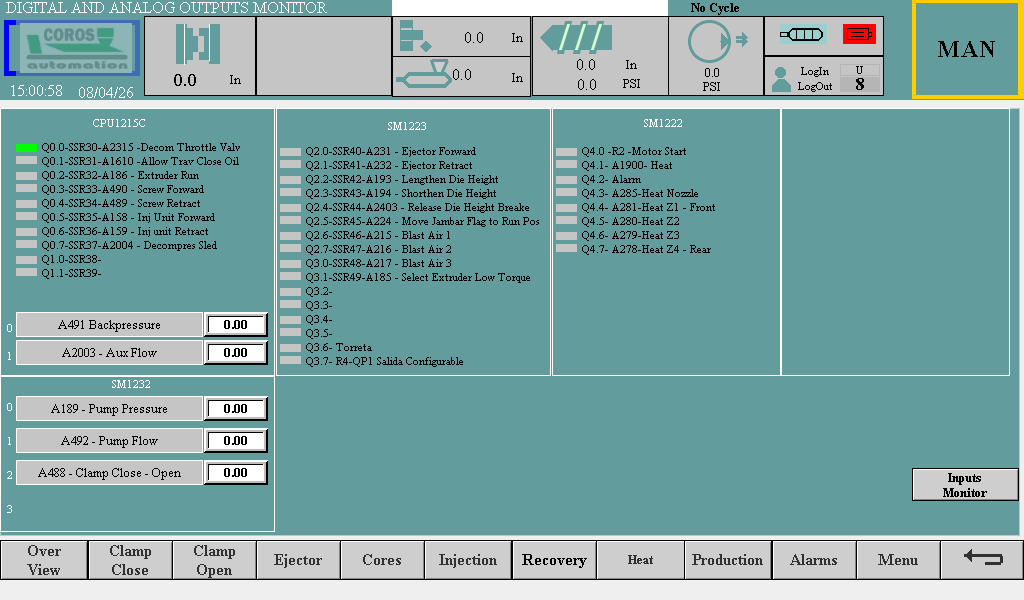
Task: Toggle Q0.2 Extruder Run output indicator
Action: (26, 176)
